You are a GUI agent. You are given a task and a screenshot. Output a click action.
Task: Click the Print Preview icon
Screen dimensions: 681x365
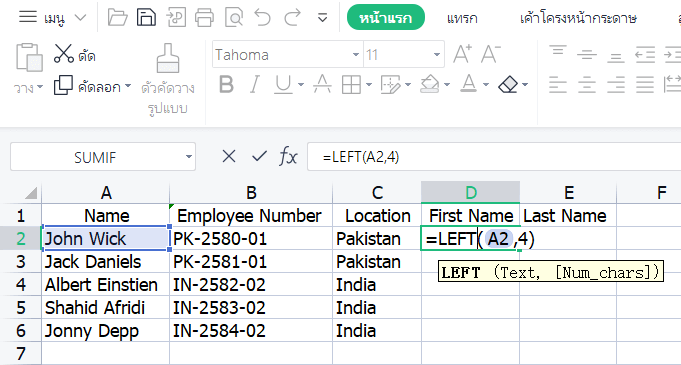(234, 18)
